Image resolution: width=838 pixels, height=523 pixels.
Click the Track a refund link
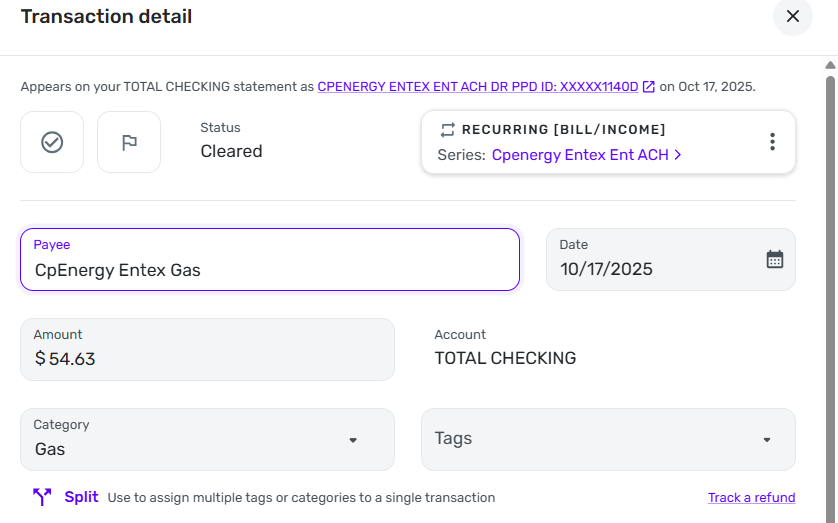pyautogui.click(x=751, y=498)
